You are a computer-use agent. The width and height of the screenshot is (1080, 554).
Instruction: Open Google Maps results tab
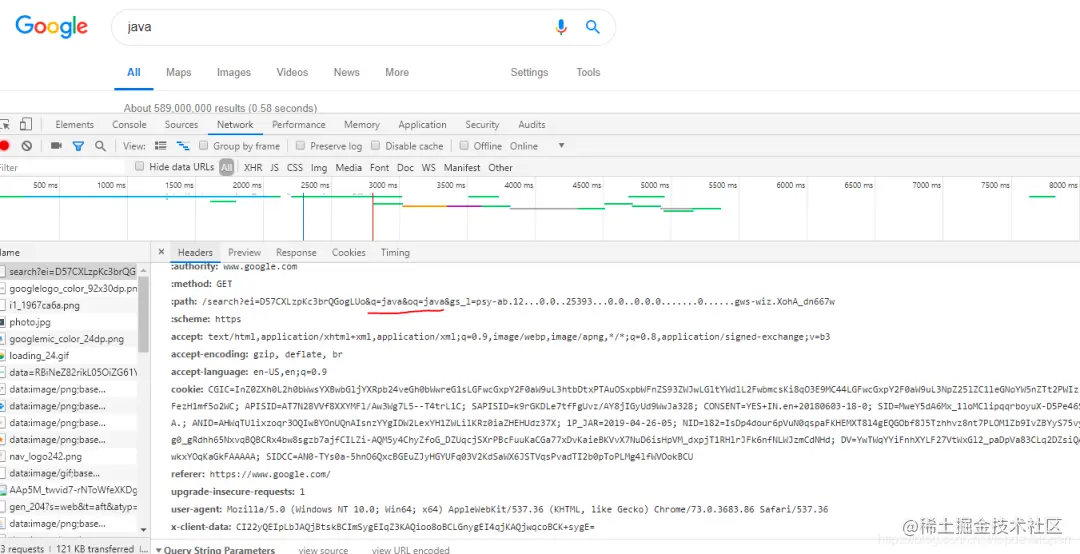pos(178,72)
